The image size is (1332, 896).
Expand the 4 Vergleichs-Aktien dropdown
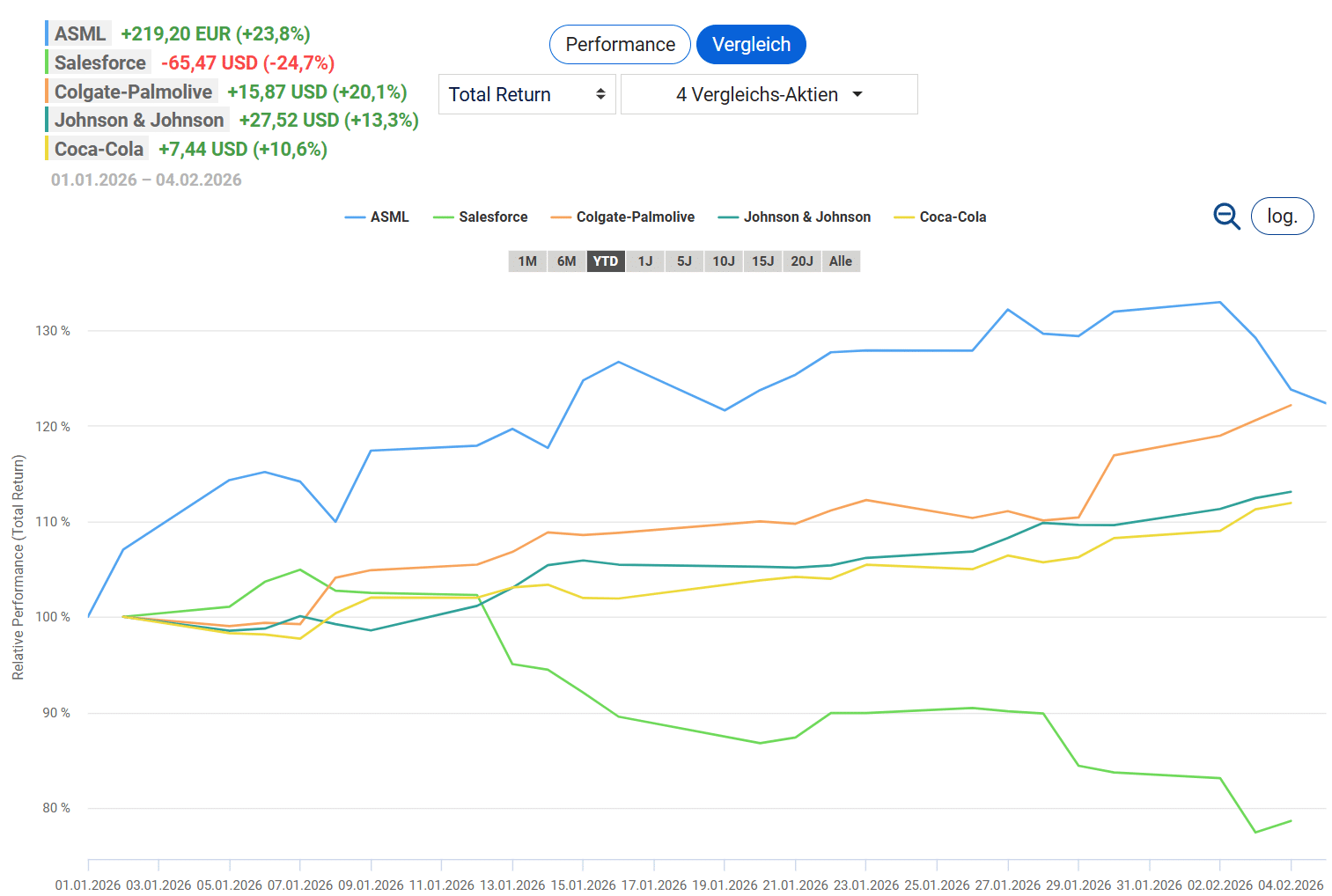coord(769,94)
